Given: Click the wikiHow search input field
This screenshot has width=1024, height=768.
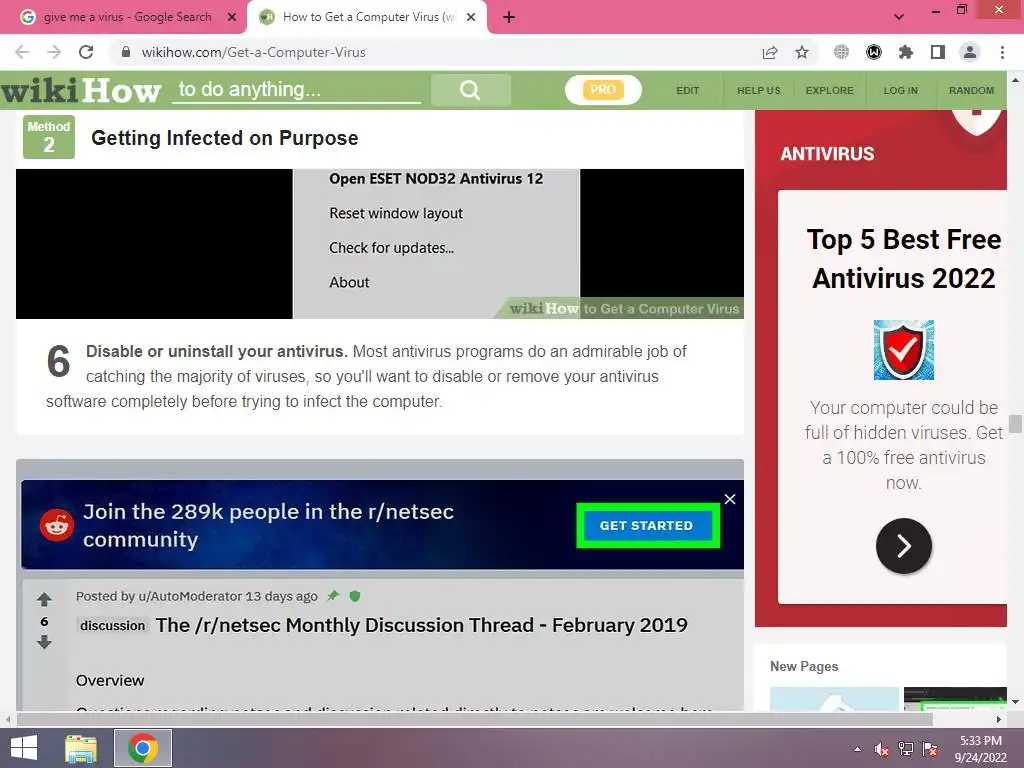Looking at the screenshot, I should click(296, 89).
